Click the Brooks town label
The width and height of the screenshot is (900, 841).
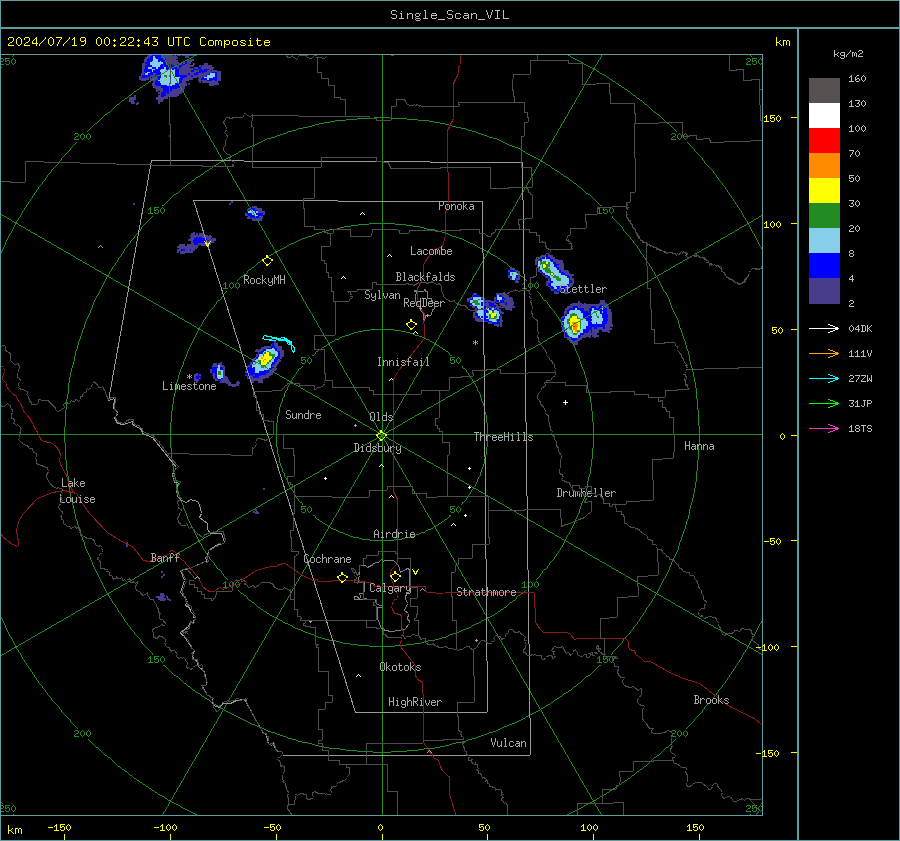click(x=711, y=700)
